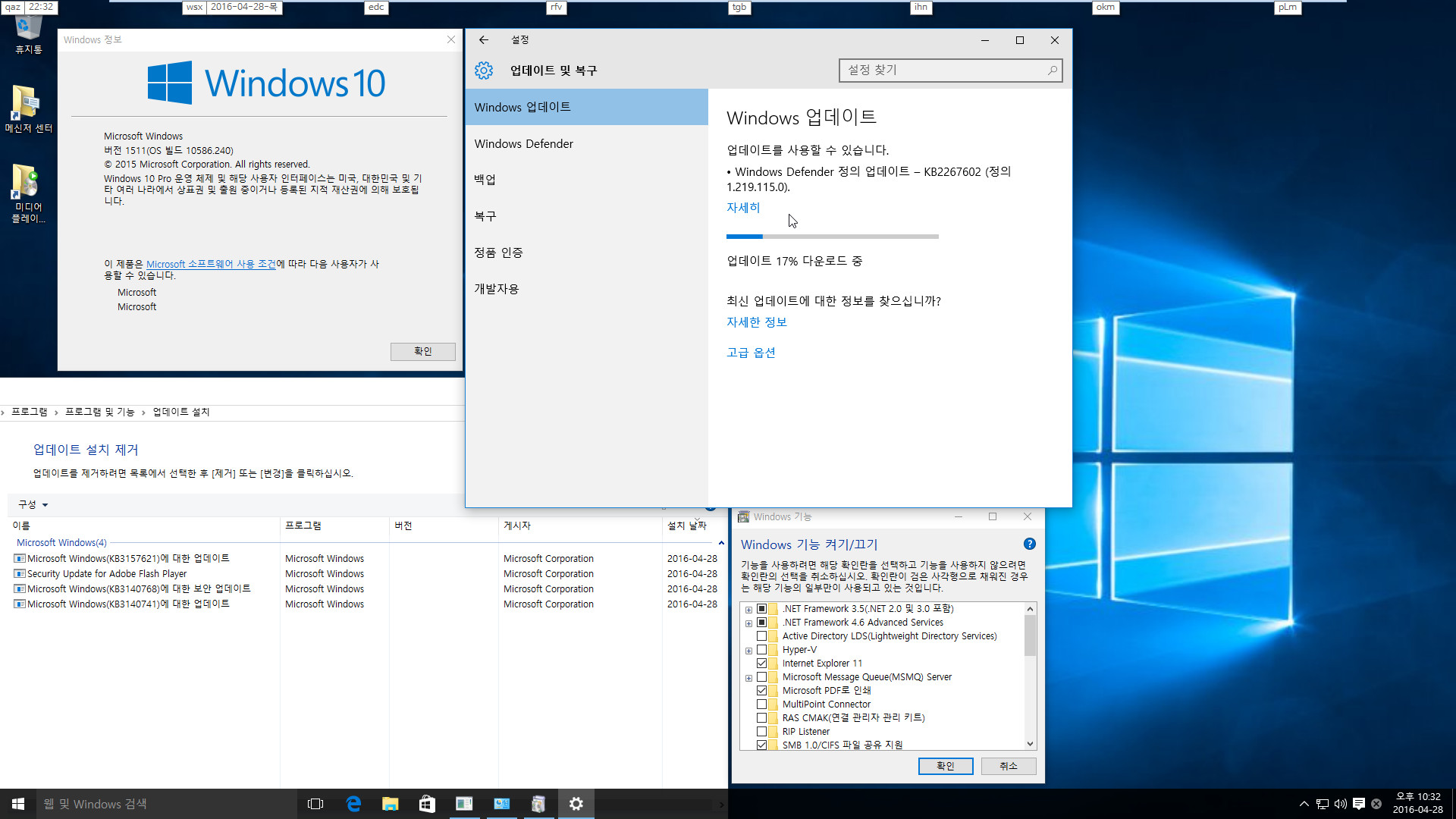The height and width of the screenshot is (819, 1456).
Task: Open the Recycle Bin (휴지통) desktop icon
Action: pyautogui.click(x=28, y=34)
